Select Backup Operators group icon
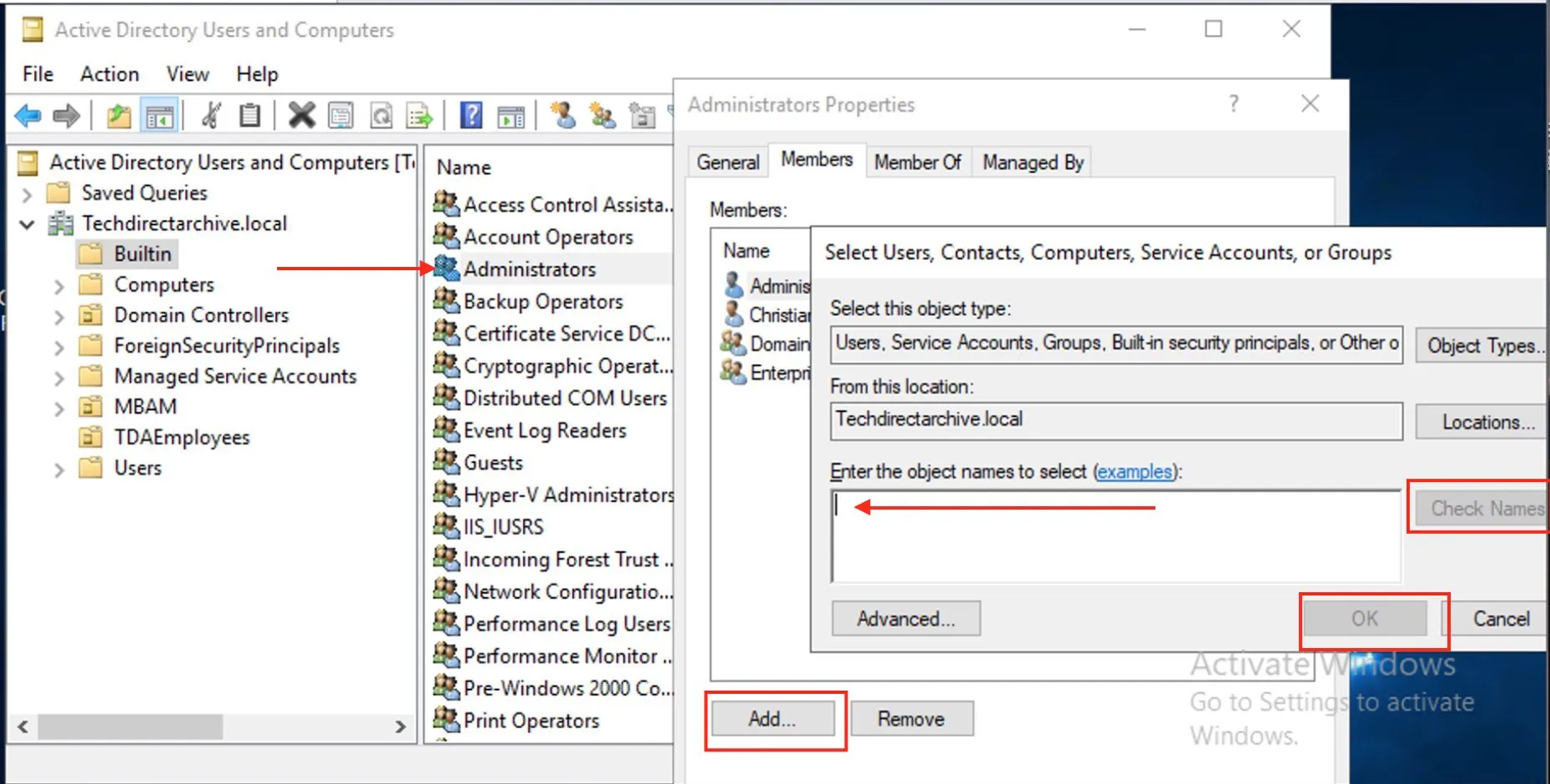Viewport: 1550px width, 784px height. (x=446, y=300)
